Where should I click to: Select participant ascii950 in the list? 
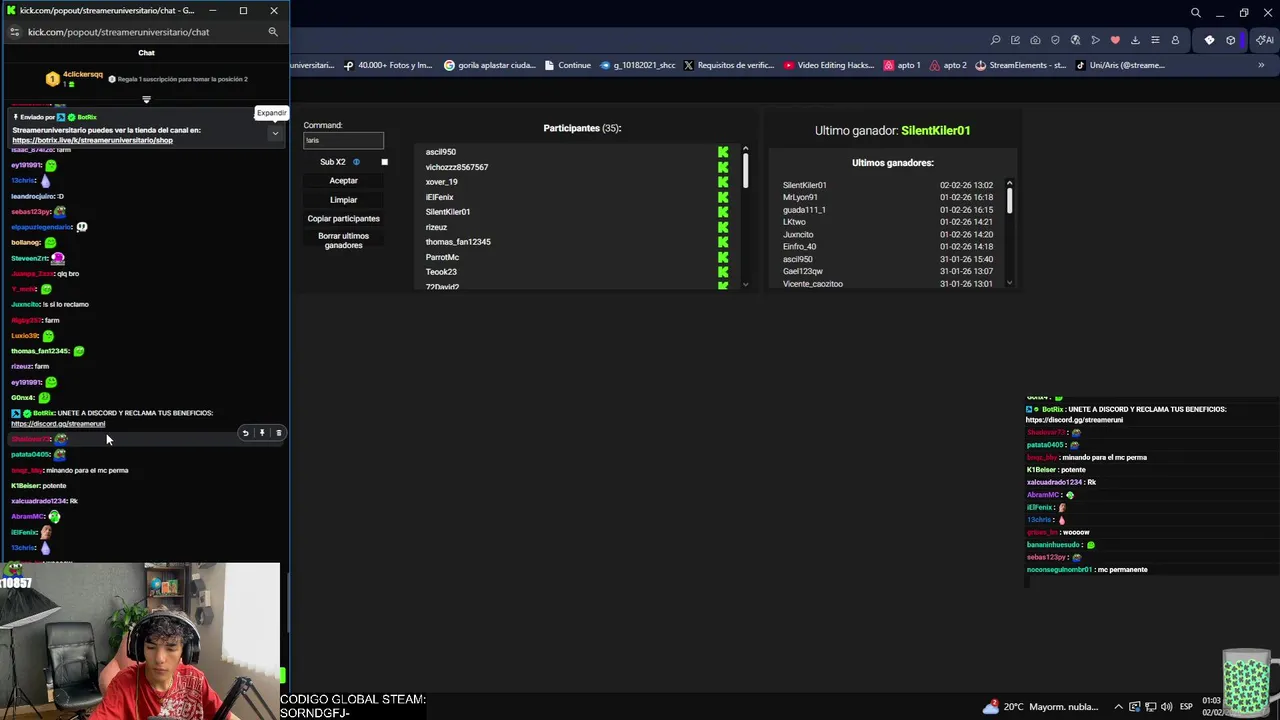coord(441,152)
